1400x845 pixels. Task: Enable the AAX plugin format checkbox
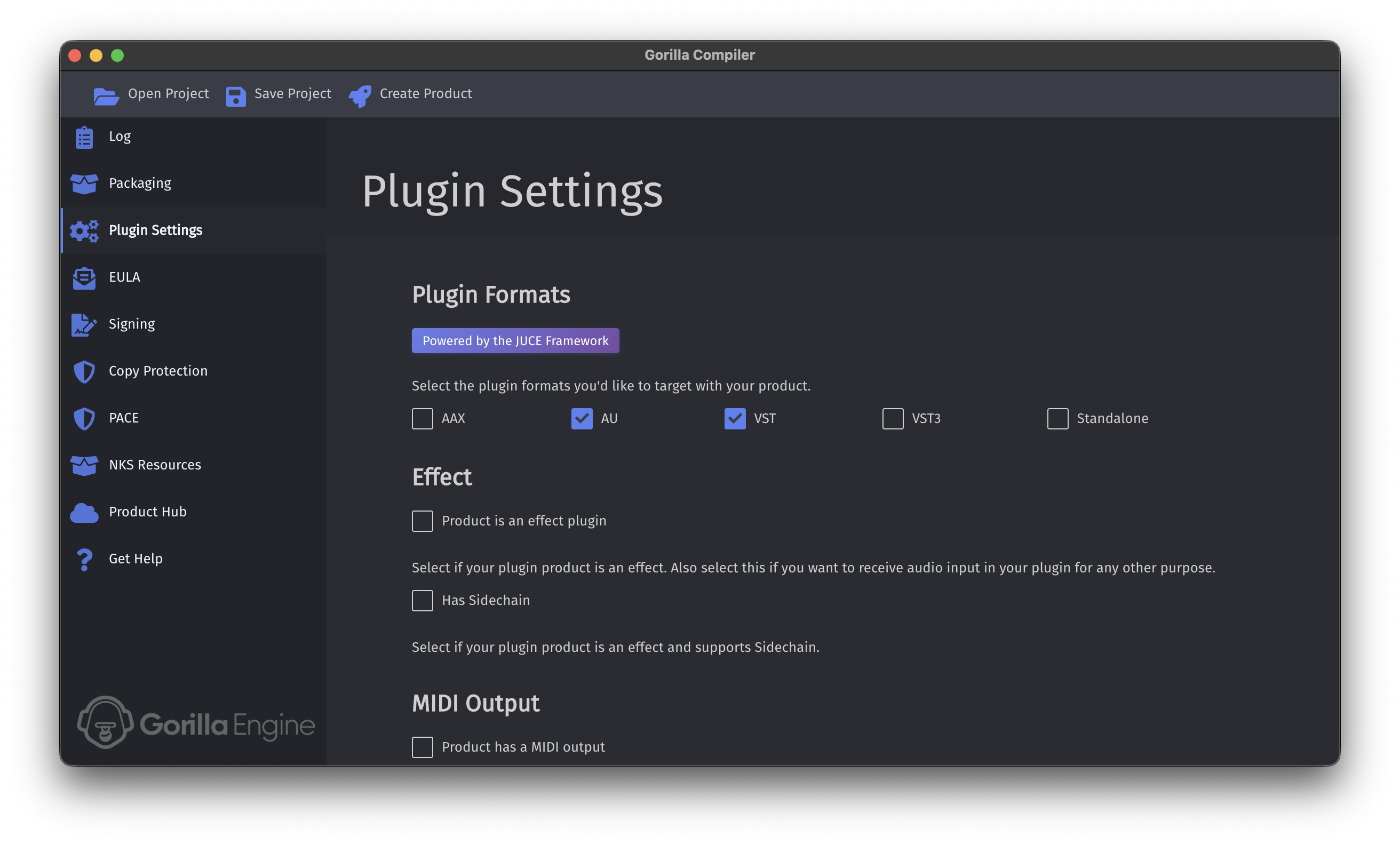click(x=422, y=419)
